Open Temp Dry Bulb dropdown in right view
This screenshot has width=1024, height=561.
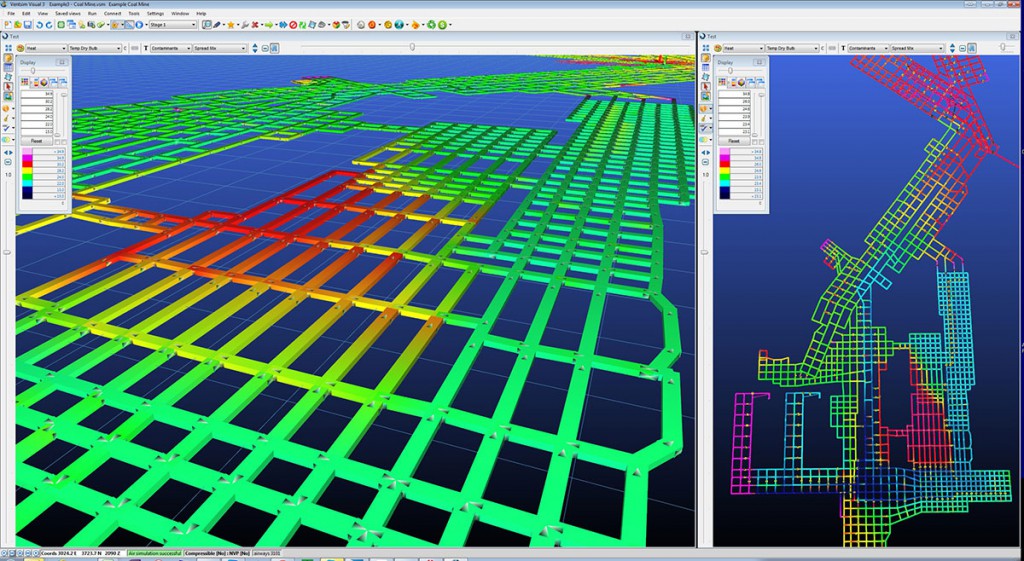pos(793,48)
